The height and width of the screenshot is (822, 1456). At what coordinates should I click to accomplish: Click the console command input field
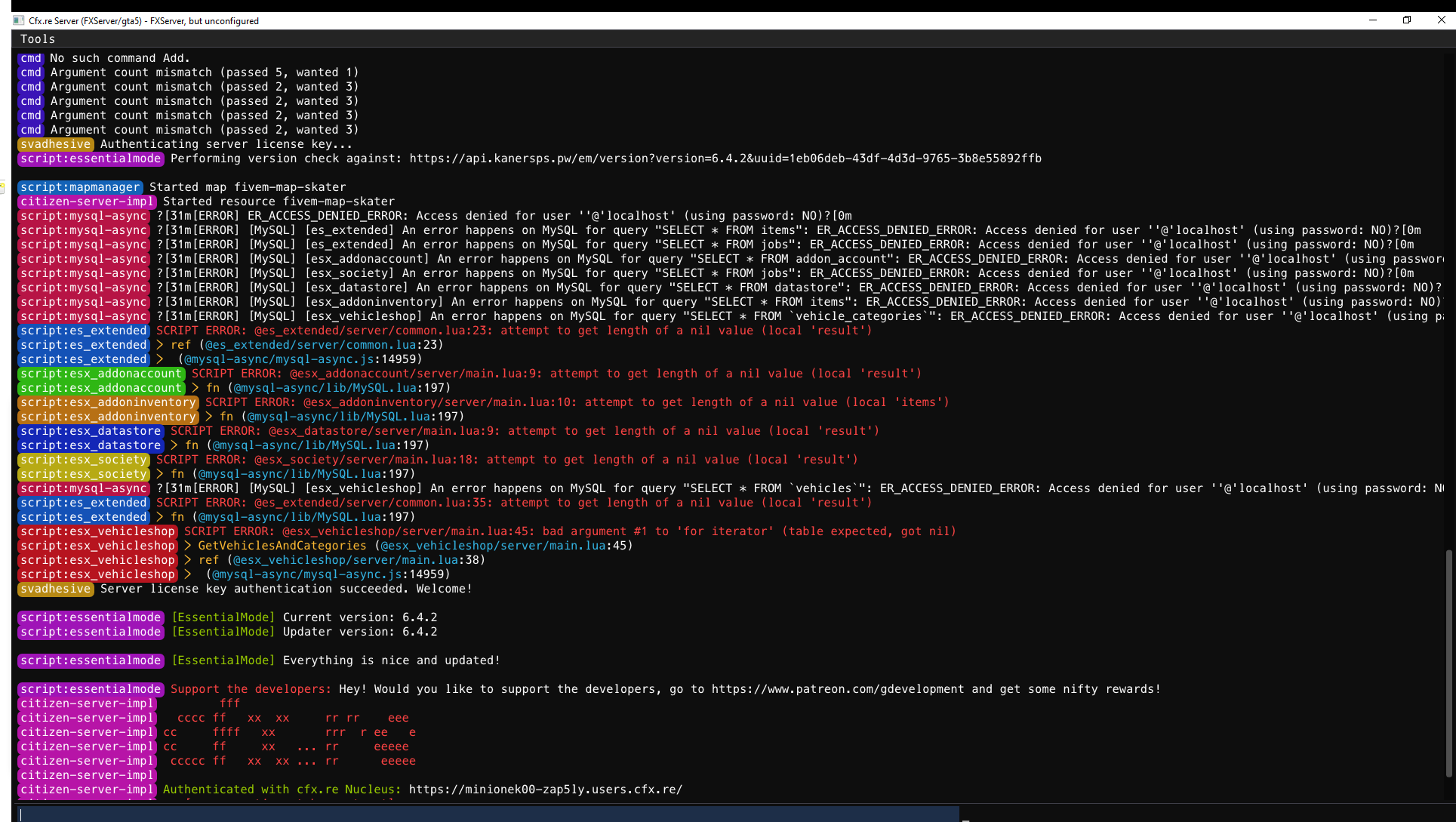tap(483, 814)
